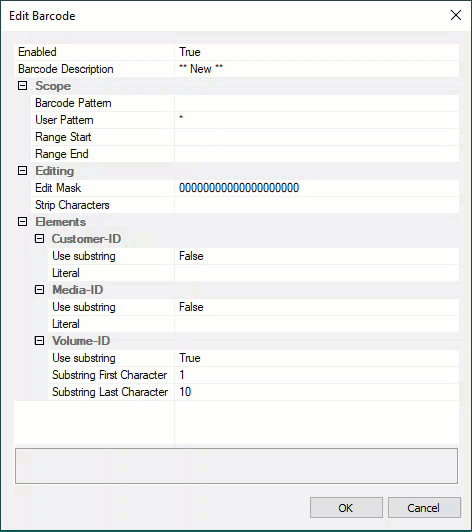Click Customer-ID Literal value field
The image size is (472, 532).
coord(317,273)
